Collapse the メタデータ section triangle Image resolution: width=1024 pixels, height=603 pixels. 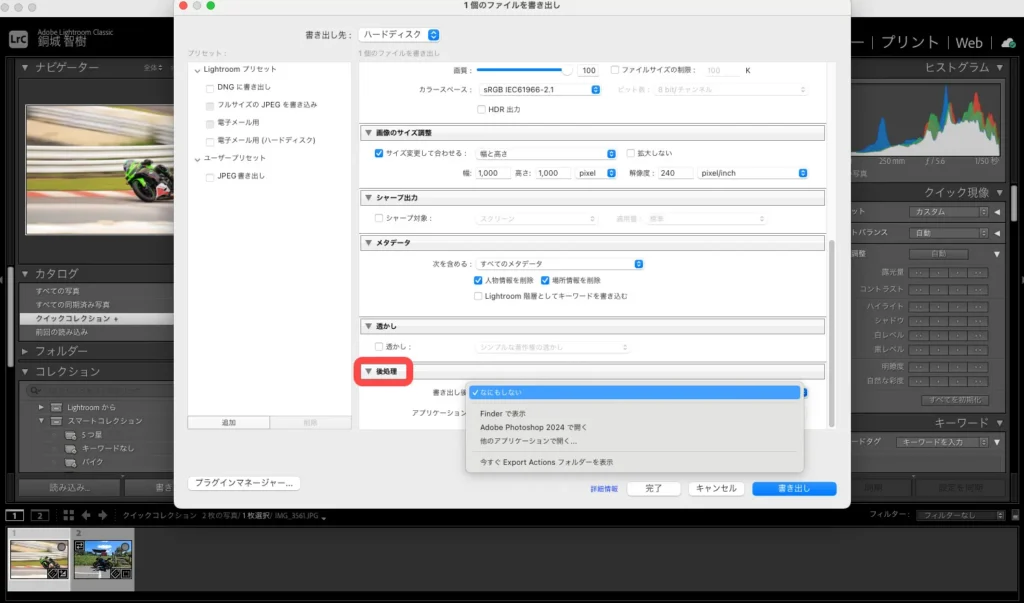click(368, 243)
